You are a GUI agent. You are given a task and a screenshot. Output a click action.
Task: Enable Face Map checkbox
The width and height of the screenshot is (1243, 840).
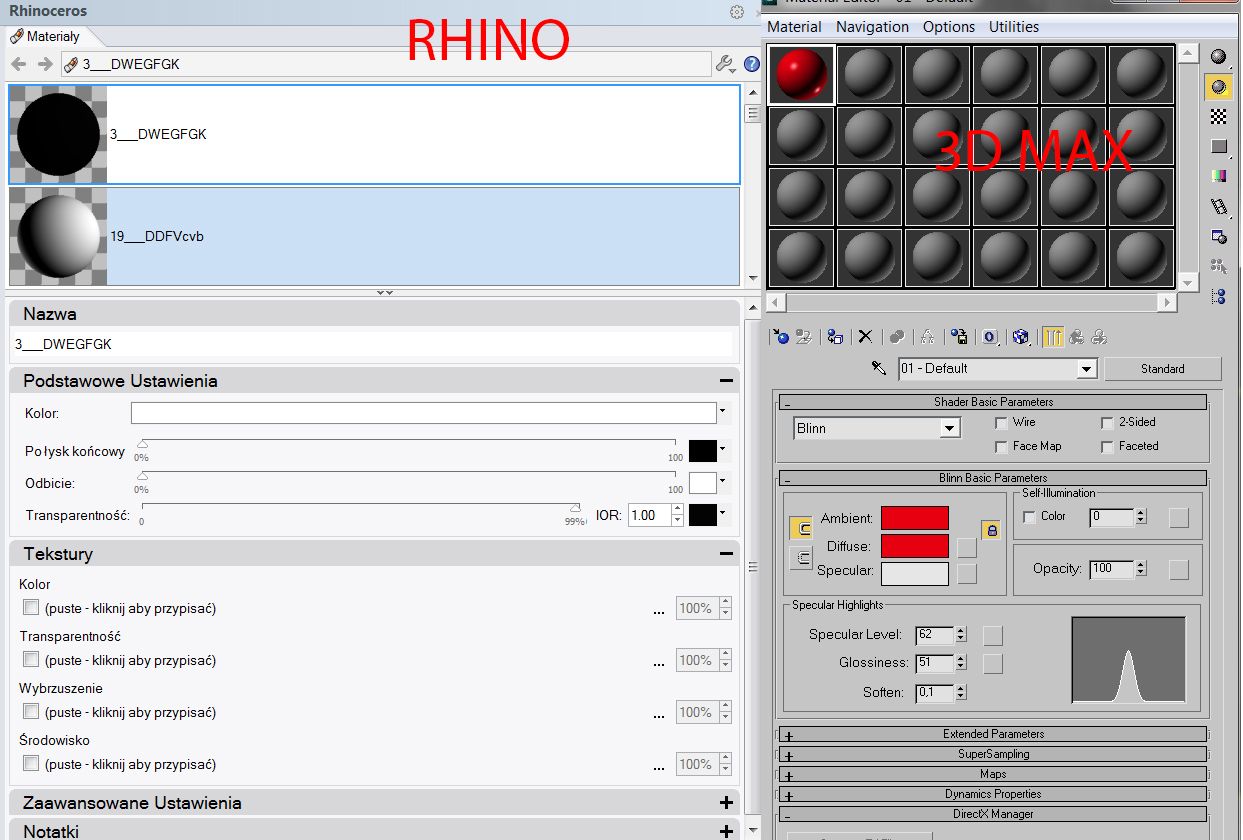(x=1001, y=447)
